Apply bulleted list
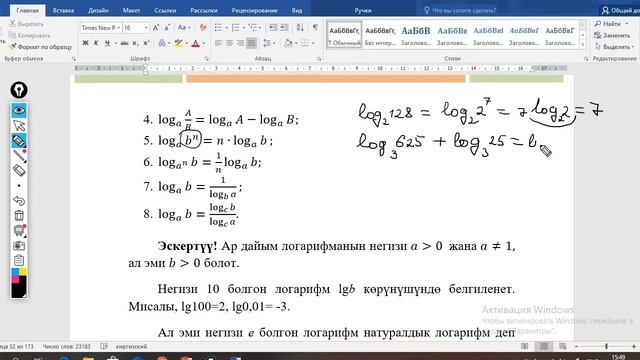The height and width of the screenshot is (360, 640). click(218, 28)
